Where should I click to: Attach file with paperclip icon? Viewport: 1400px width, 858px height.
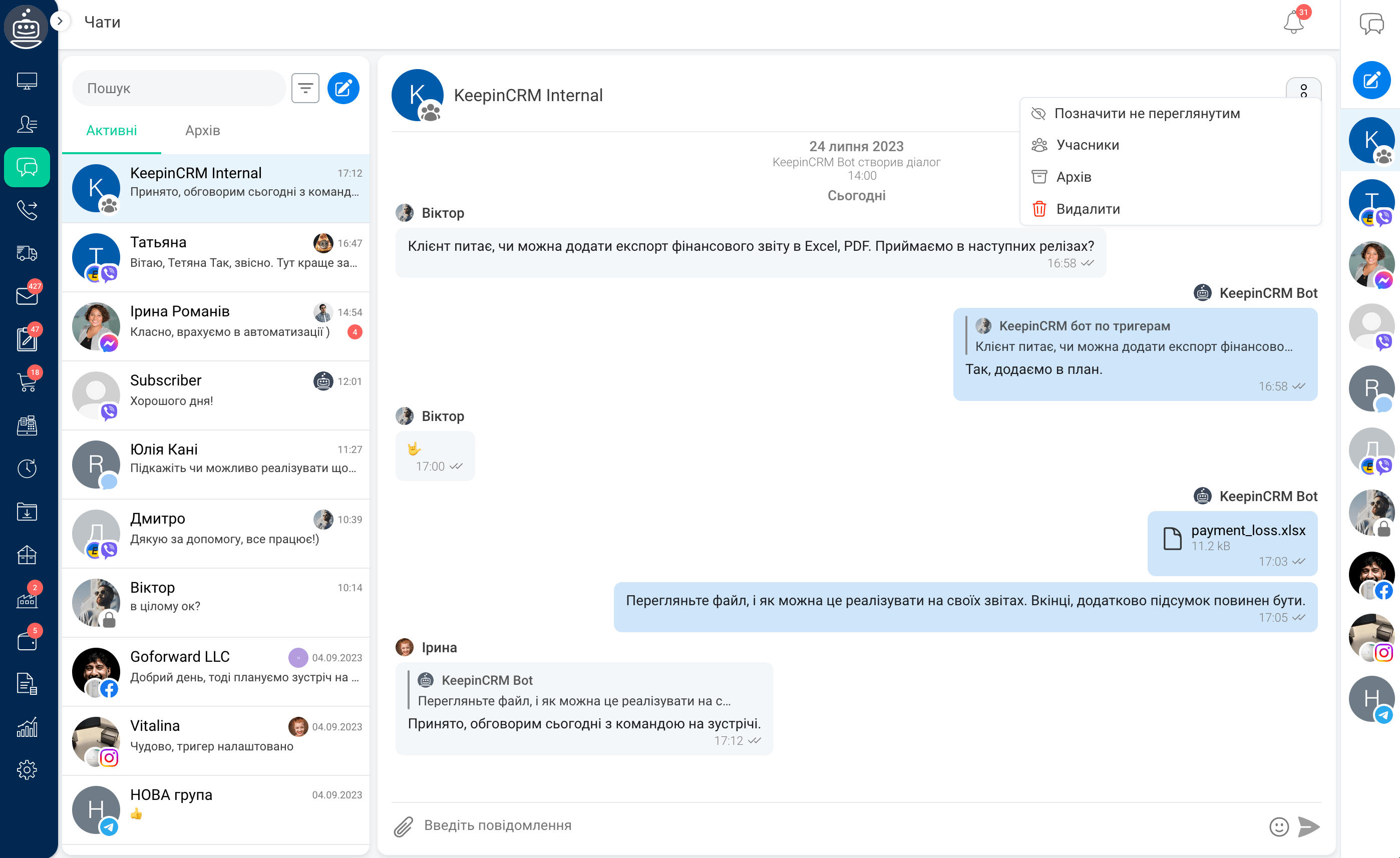click(404, 827)
